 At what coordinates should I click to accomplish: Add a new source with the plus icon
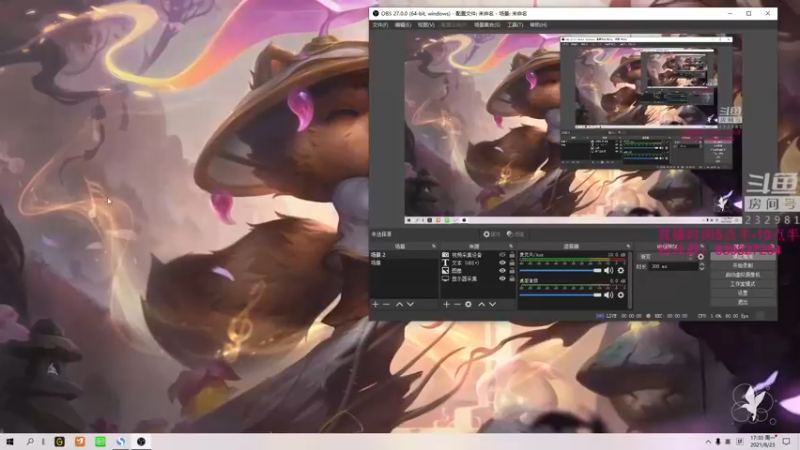(x=446, y=304)
